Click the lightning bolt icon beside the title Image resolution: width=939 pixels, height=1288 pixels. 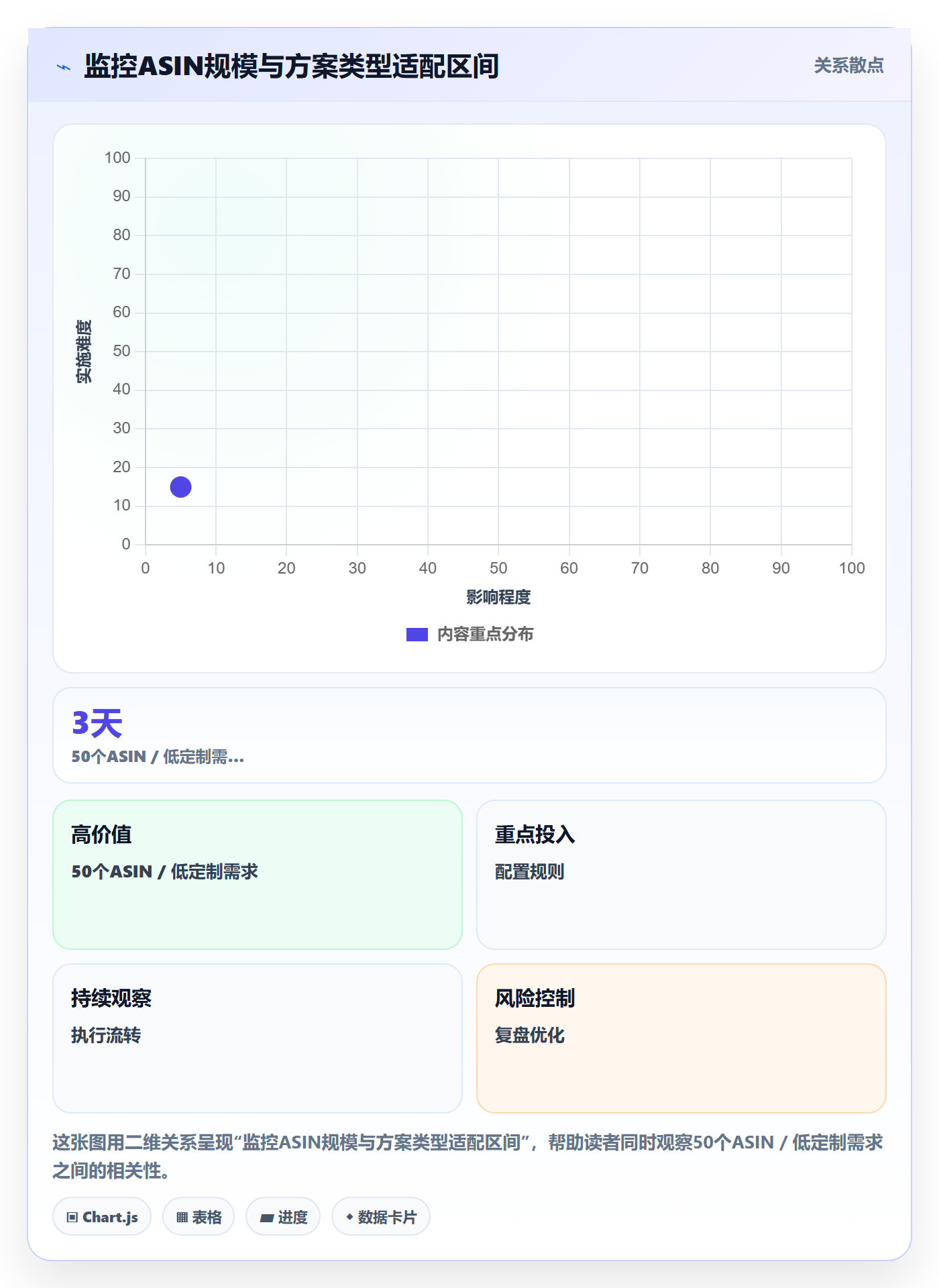tap(64, 67)
